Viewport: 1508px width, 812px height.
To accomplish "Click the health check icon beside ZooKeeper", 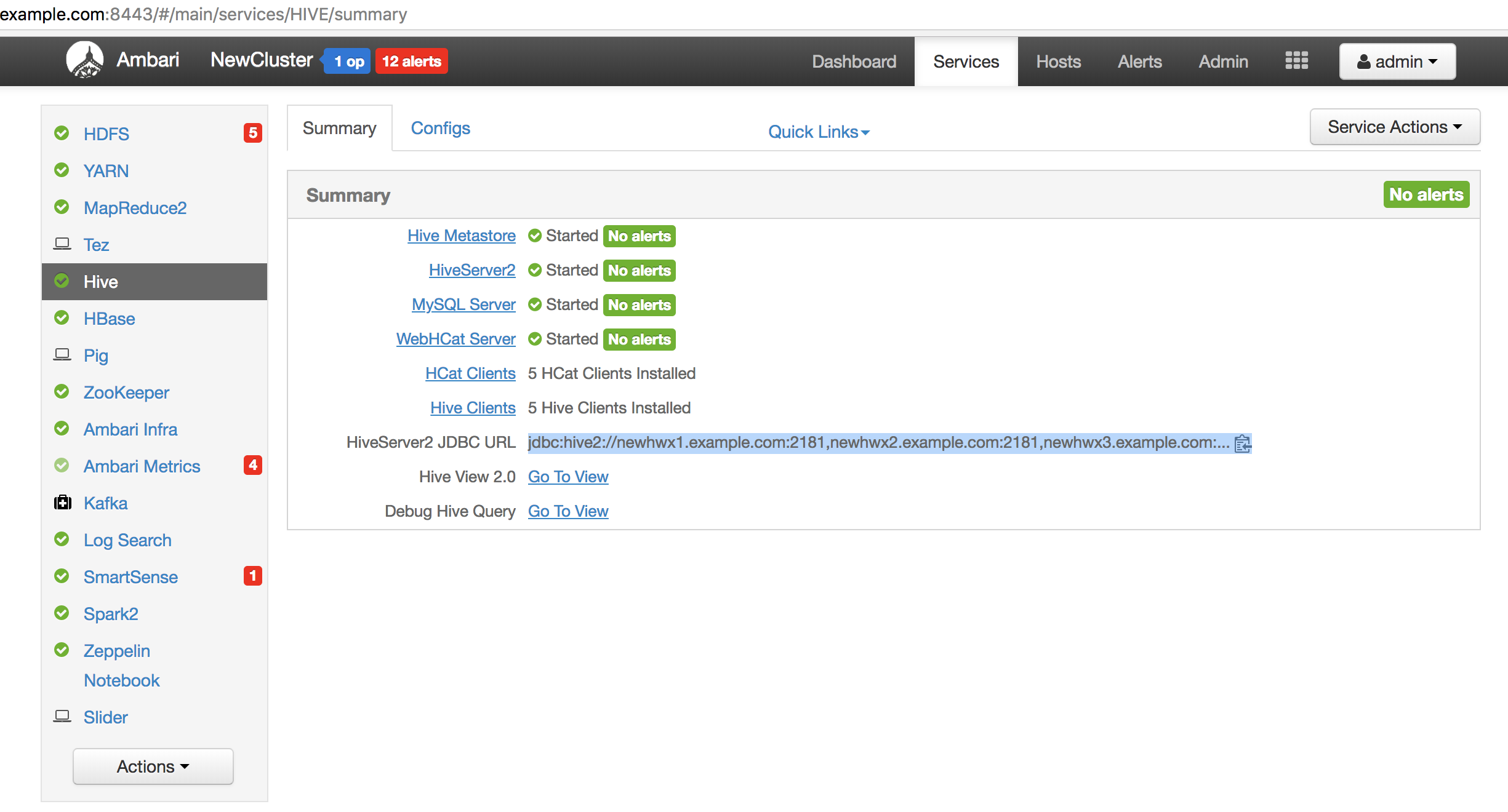I will 62,392.
